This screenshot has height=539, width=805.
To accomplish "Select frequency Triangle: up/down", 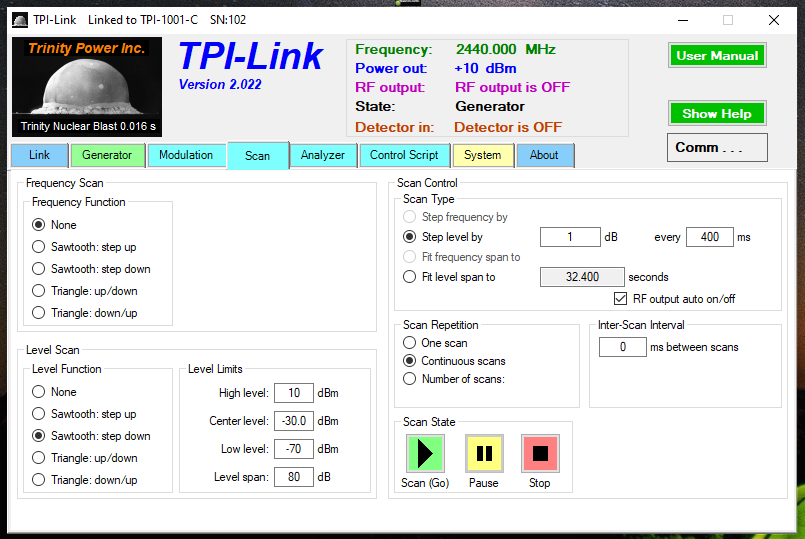I will click(x=85, y=291).
